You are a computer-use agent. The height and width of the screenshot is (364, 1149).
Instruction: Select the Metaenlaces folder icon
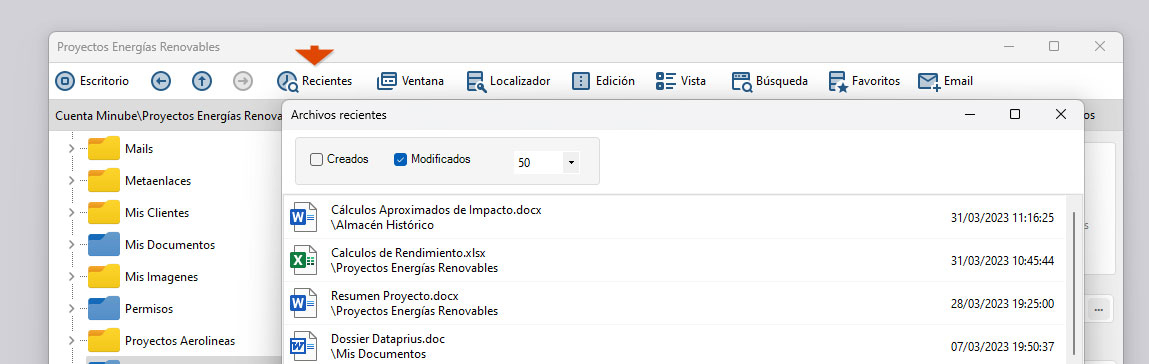103,180
